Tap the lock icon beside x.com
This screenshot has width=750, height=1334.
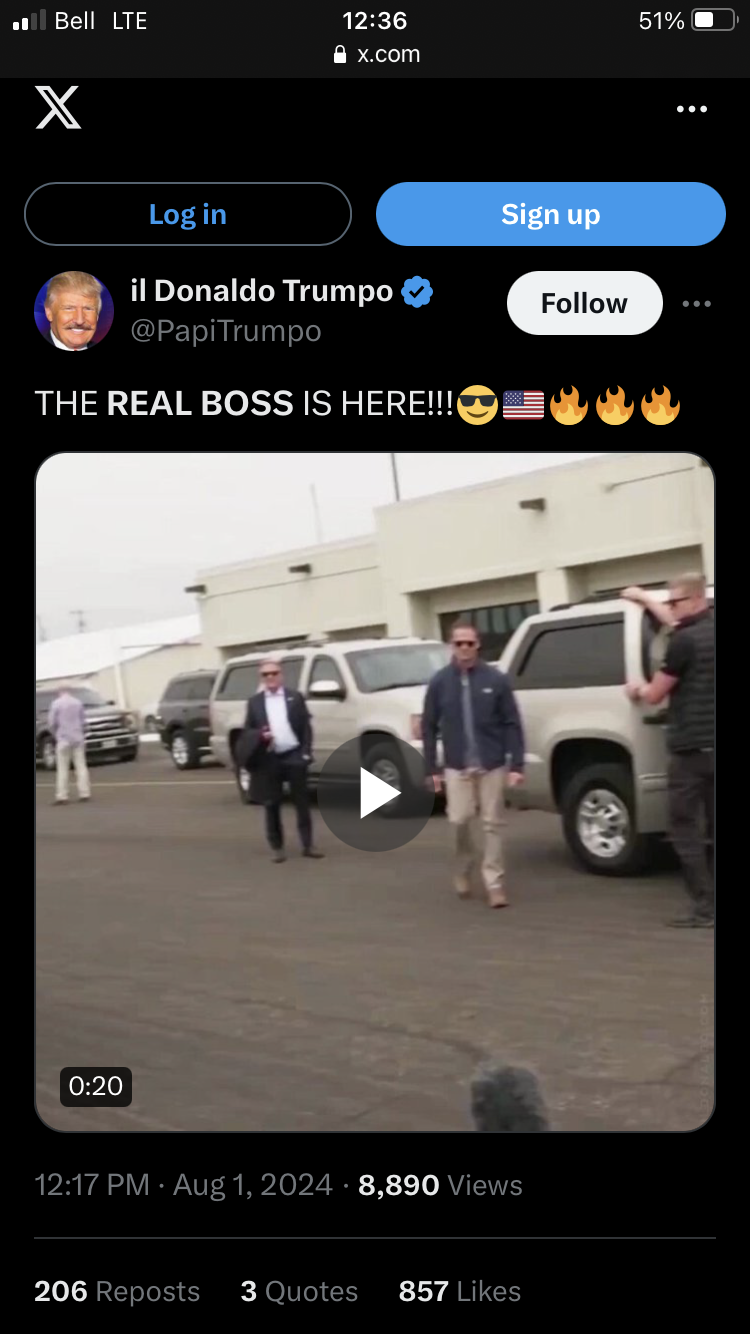click(x=340, y=55)
